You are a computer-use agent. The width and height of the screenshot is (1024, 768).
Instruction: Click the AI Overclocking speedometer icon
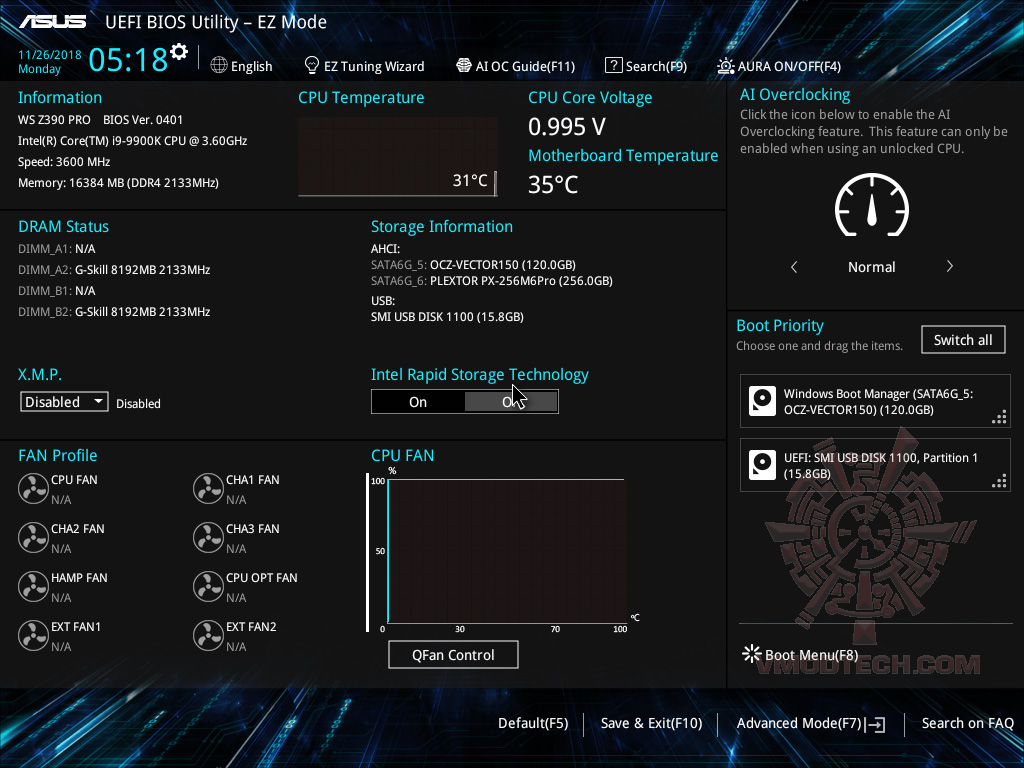[x=872, y=205]
